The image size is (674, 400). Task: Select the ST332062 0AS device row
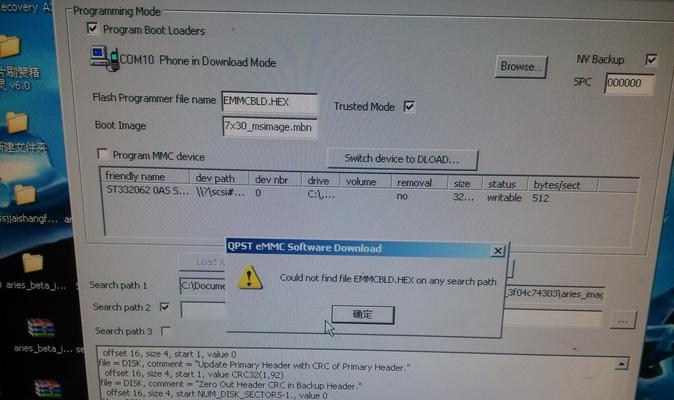[x=327, y=194]
